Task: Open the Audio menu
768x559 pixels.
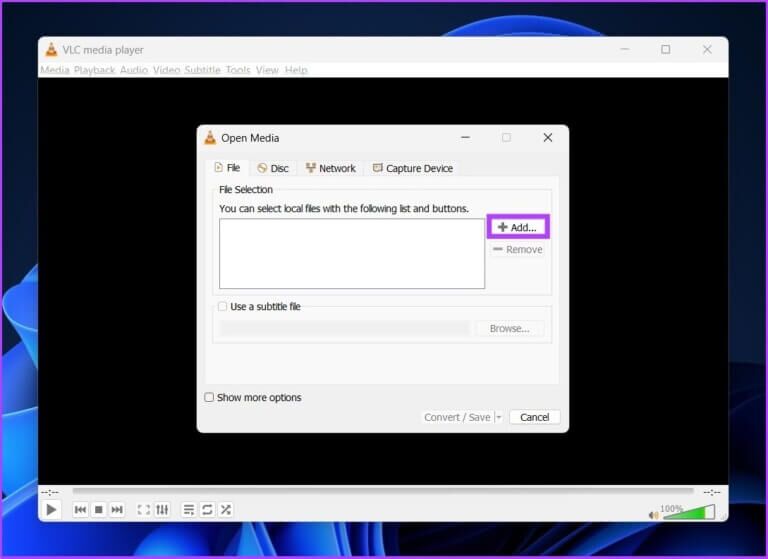Action: coord(134,70)
